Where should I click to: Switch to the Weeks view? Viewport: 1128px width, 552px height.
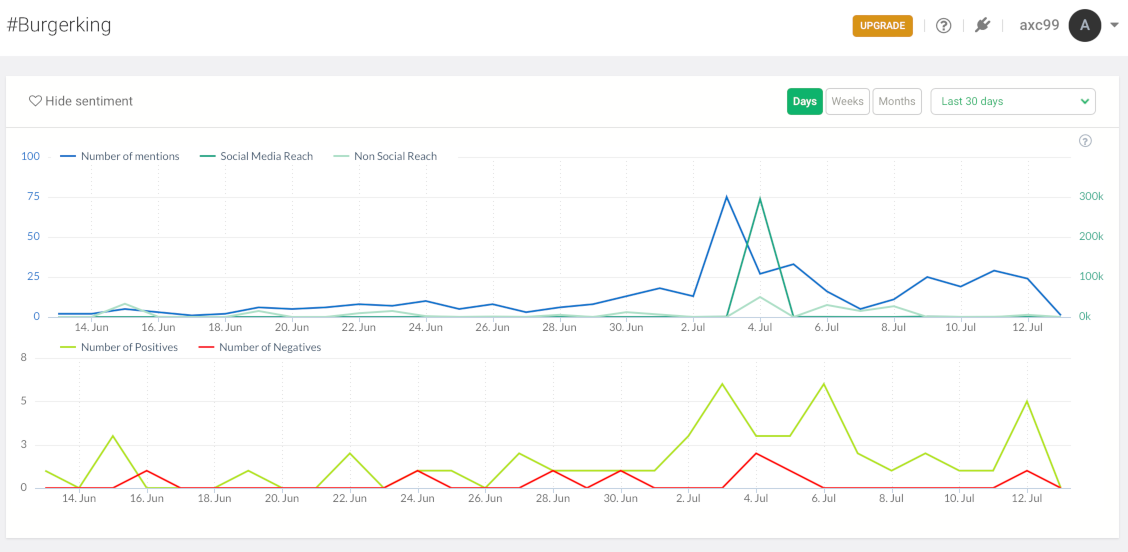coord(847,101)
